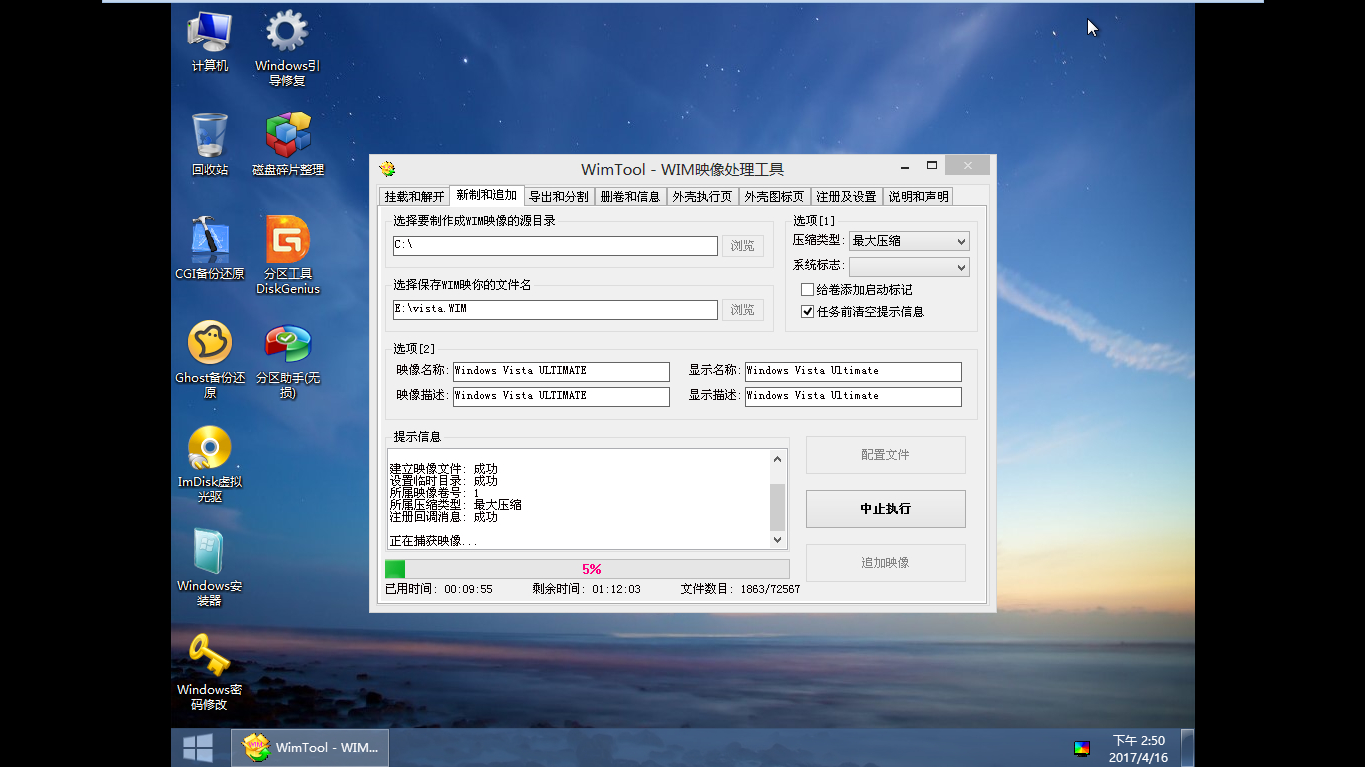1365x767 pixels.
Task: Click the 显示名称 input field
Action: coord(853,371)
